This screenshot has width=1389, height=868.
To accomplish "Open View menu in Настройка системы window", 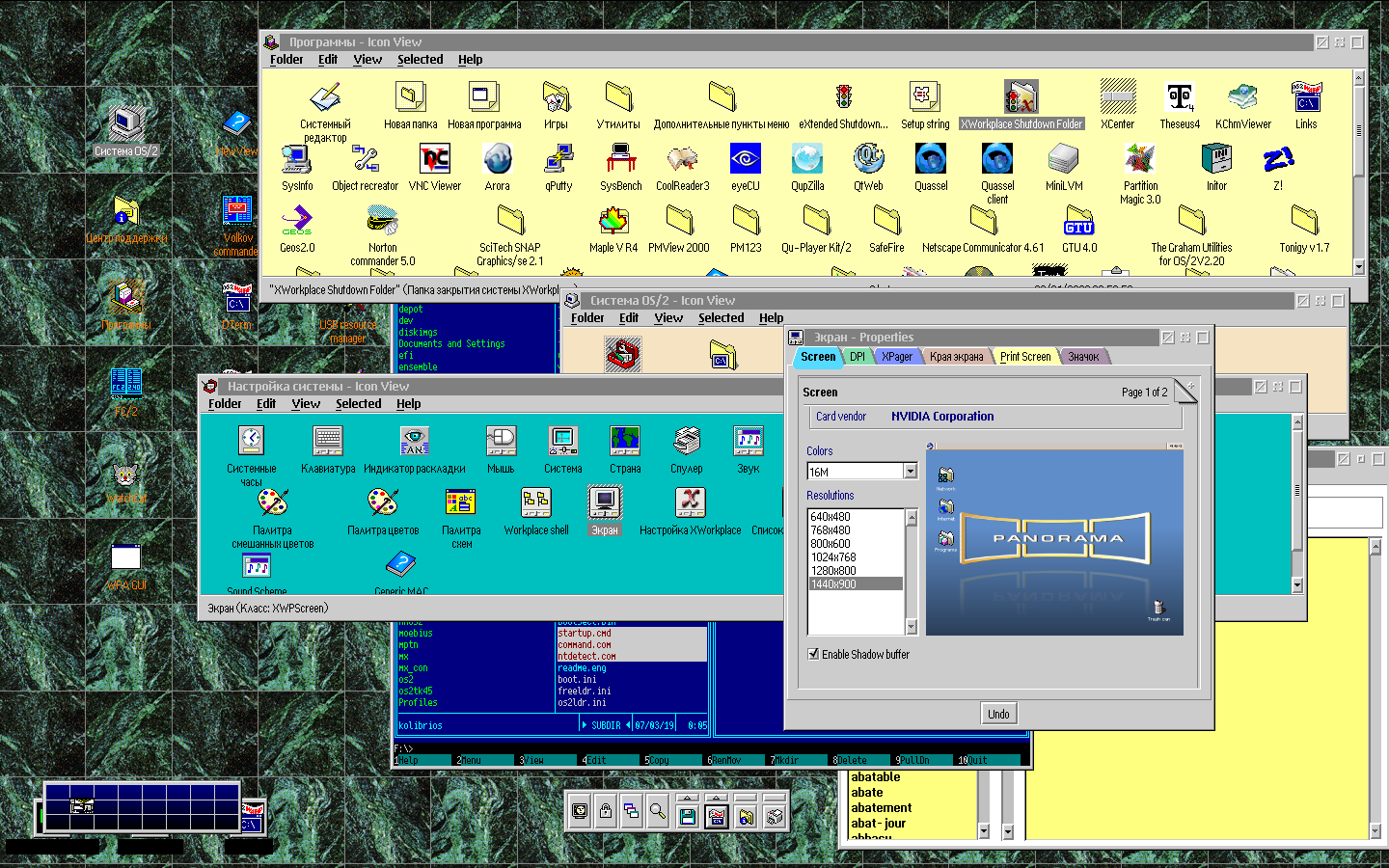I will point(306,404).
